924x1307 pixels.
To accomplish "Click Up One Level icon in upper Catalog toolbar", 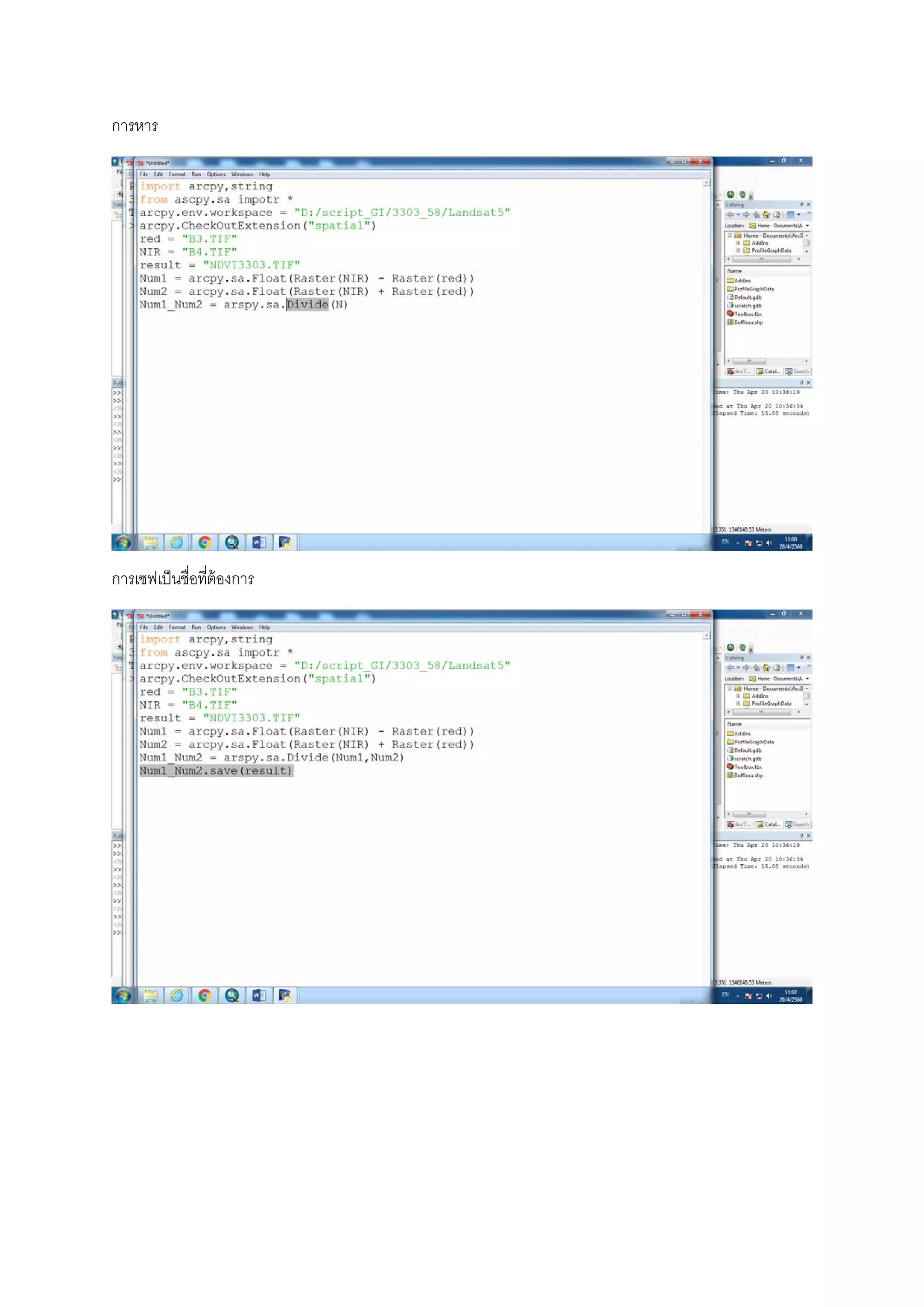I will pyautogui.click(x=757, y=215).
